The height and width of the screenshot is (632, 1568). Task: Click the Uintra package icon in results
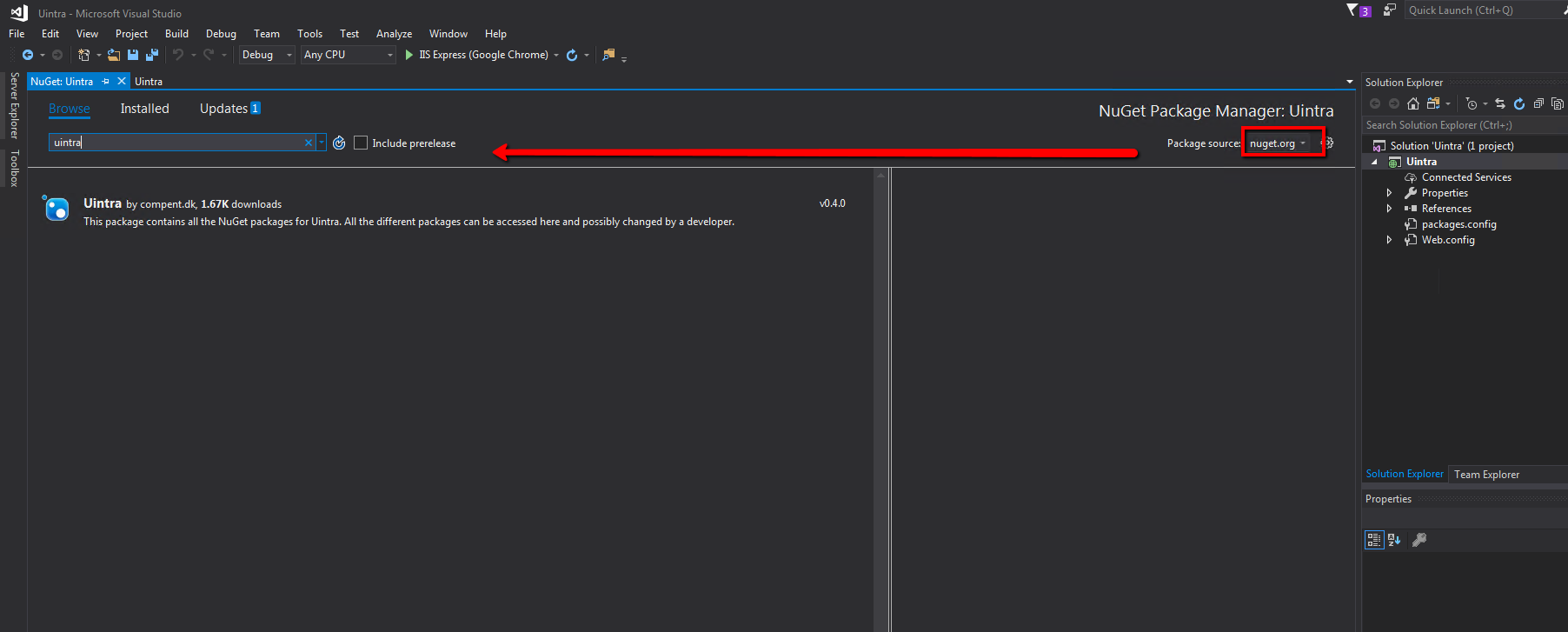click(56, 209)
